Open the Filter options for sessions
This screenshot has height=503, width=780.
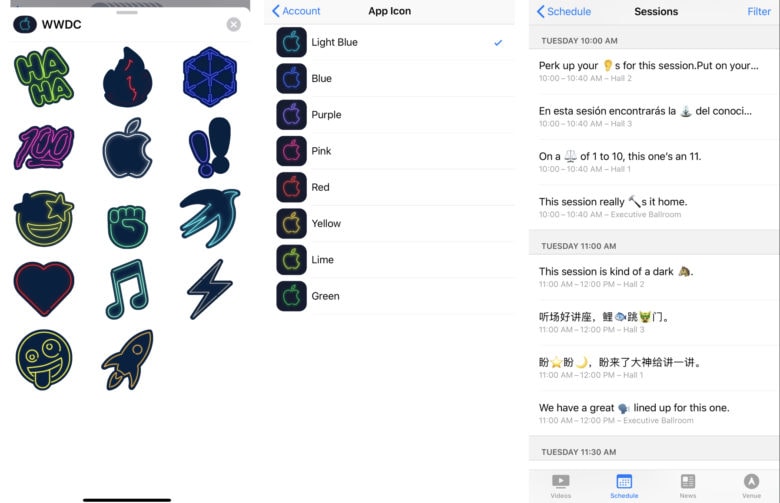[759, 11]
